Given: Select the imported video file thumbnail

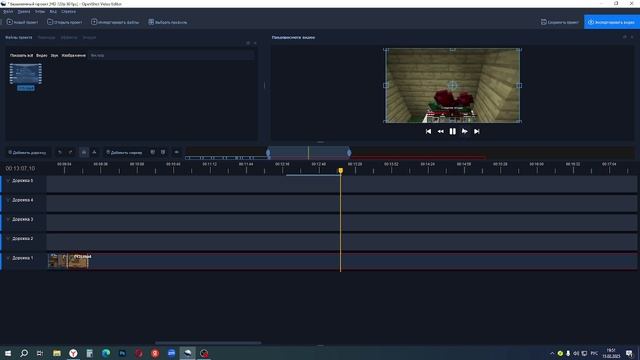Looking at the screenshot, I should pos(26,76).
